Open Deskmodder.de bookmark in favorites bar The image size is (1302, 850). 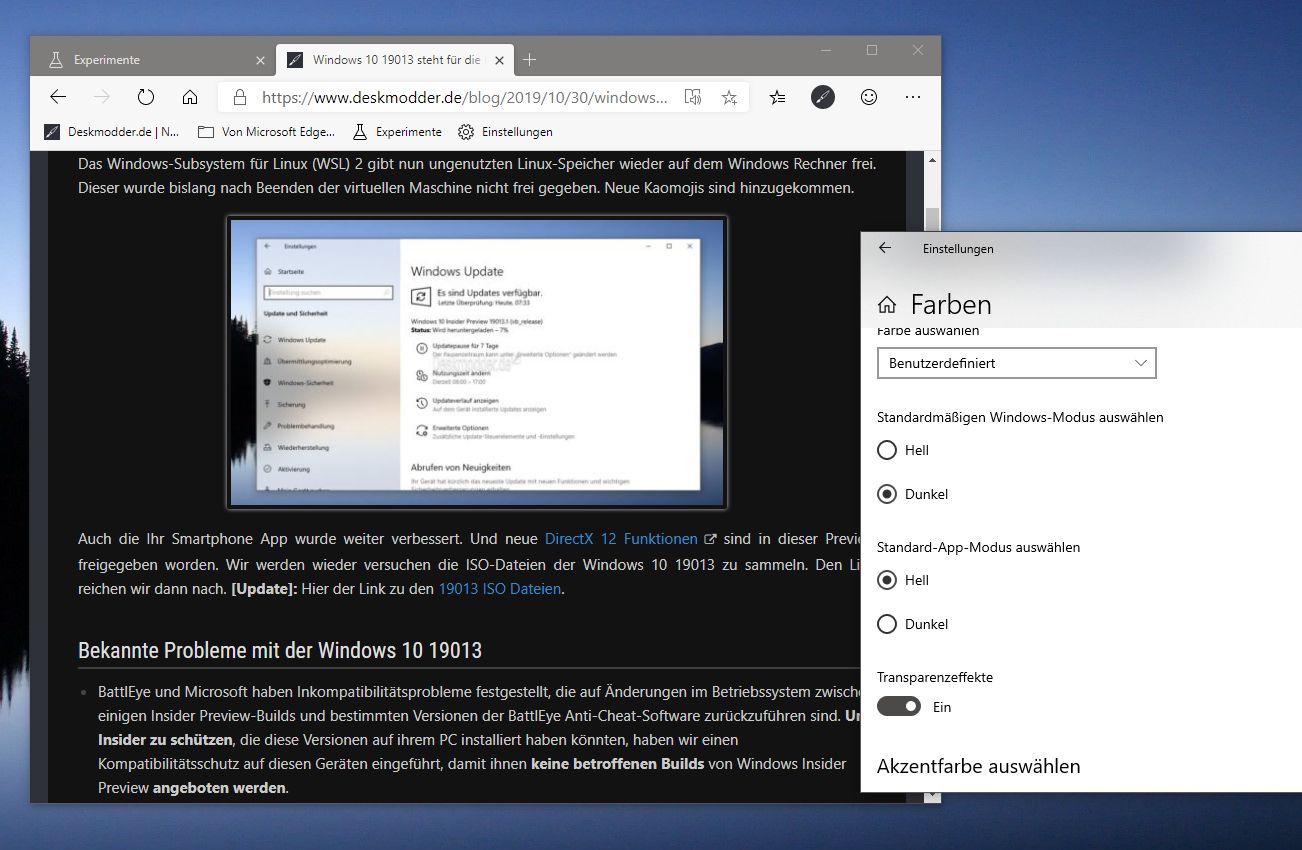tap(112, 131)
